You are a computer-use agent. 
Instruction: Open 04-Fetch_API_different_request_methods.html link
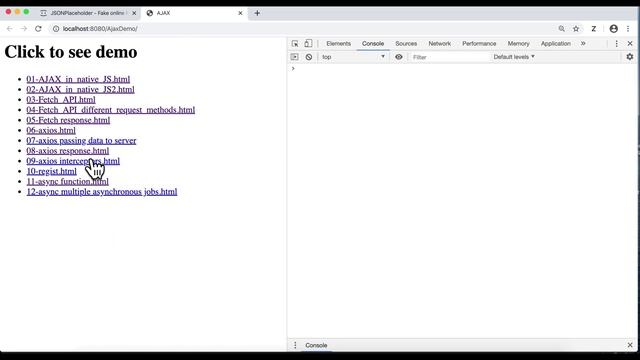[111, 110]
